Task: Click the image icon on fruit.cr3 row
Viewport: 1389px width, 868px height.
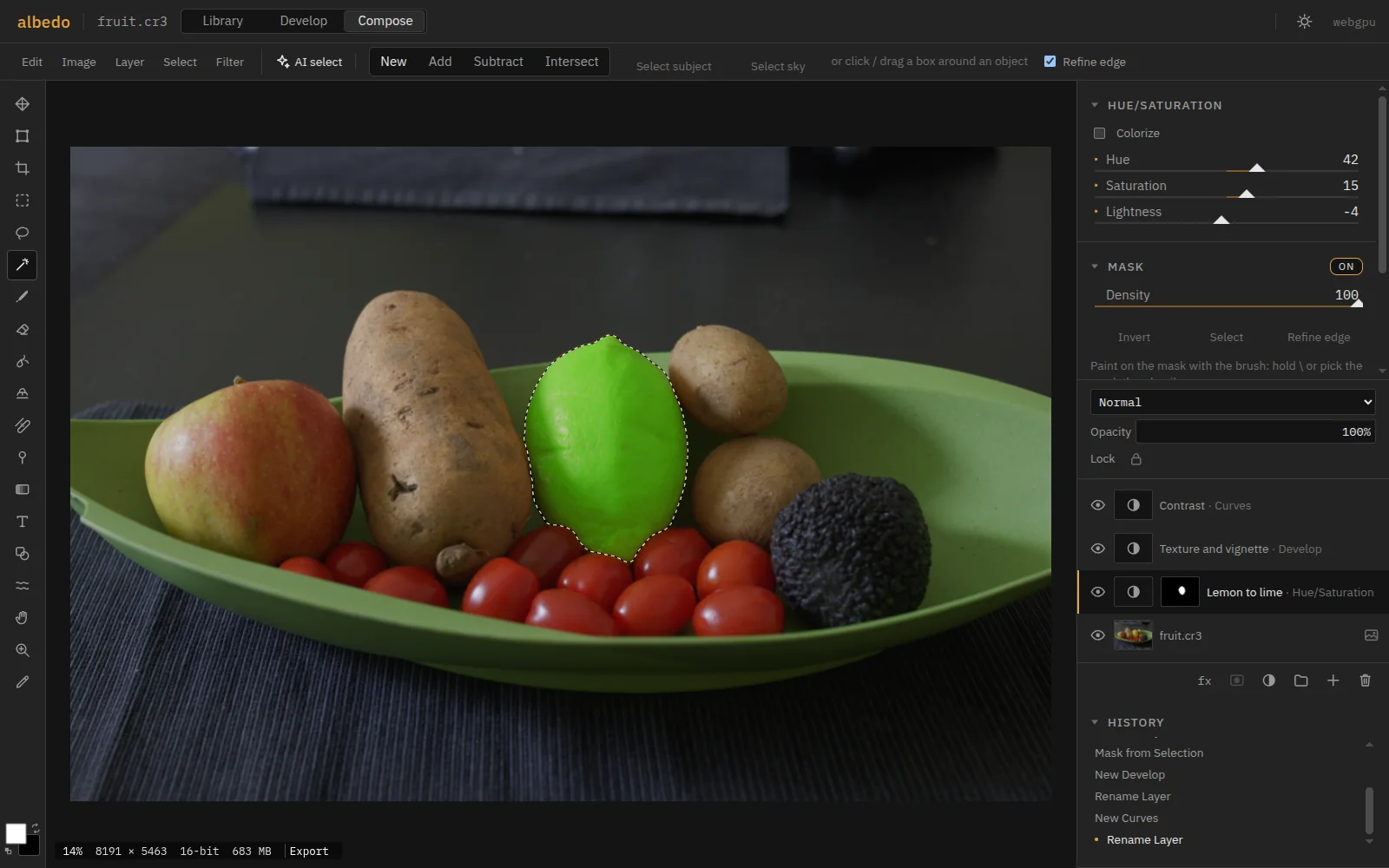Action: (1371, 635)
